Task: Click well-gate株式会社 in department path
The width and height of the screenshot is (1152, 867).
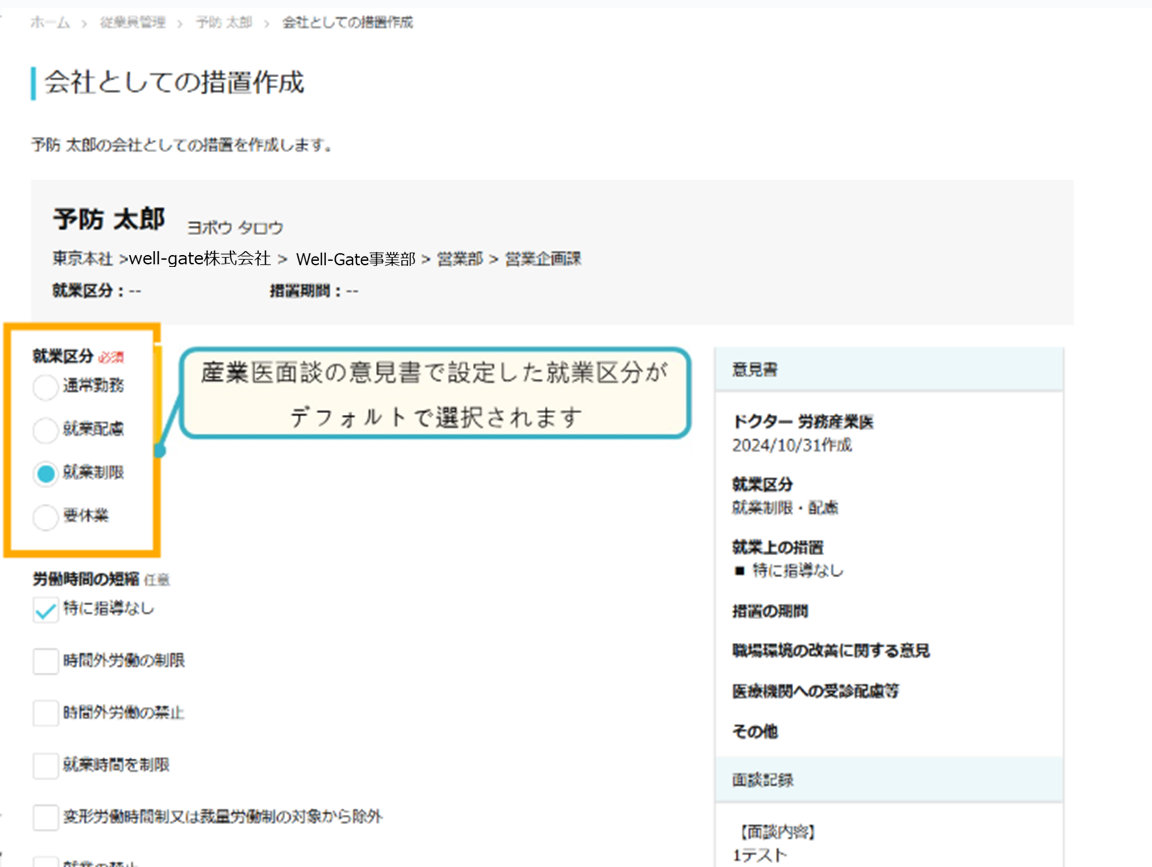Action: 200,259
